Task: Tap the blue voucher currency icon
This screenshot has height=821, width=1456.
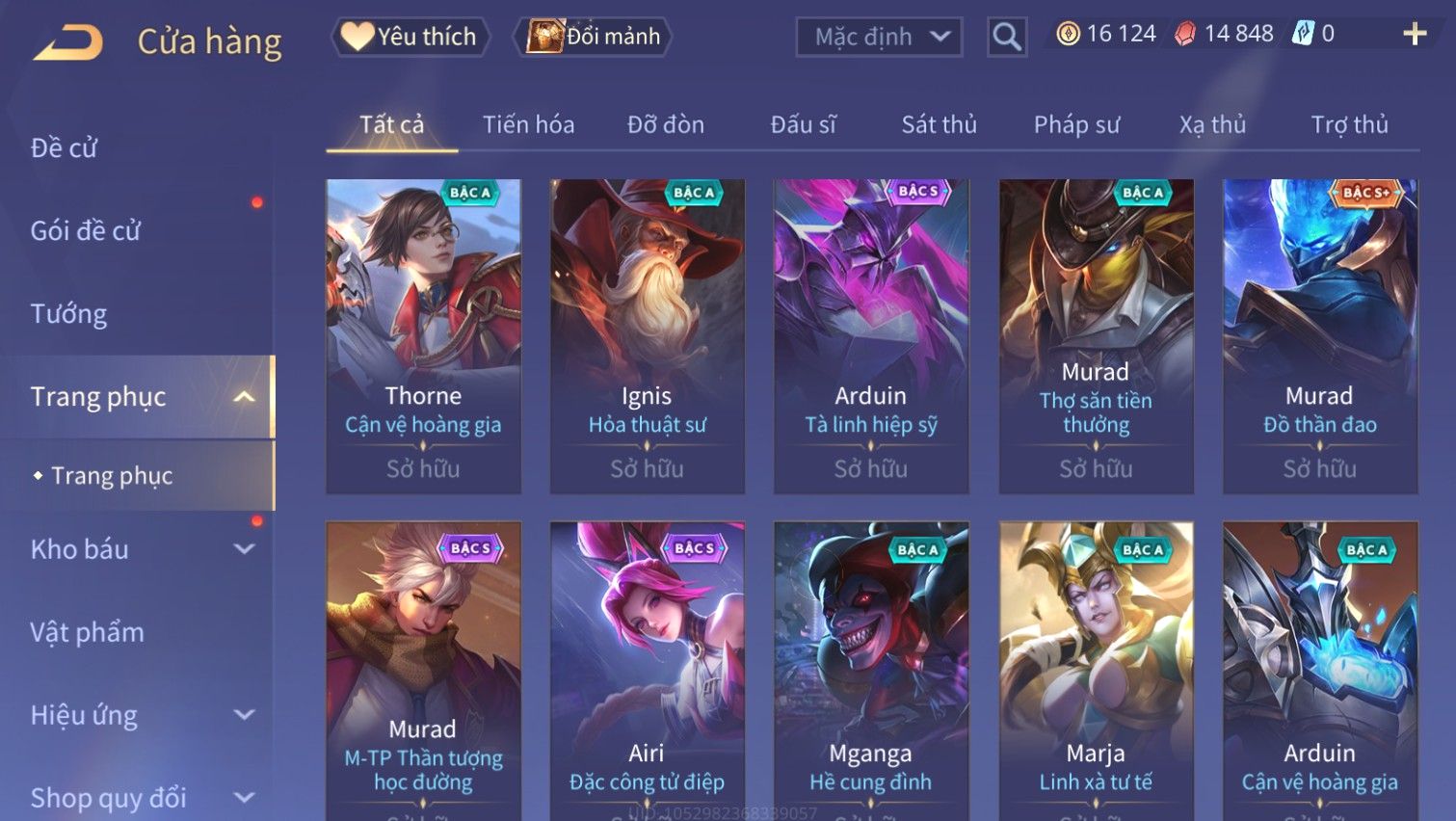Action: (x=1303, y=34)
